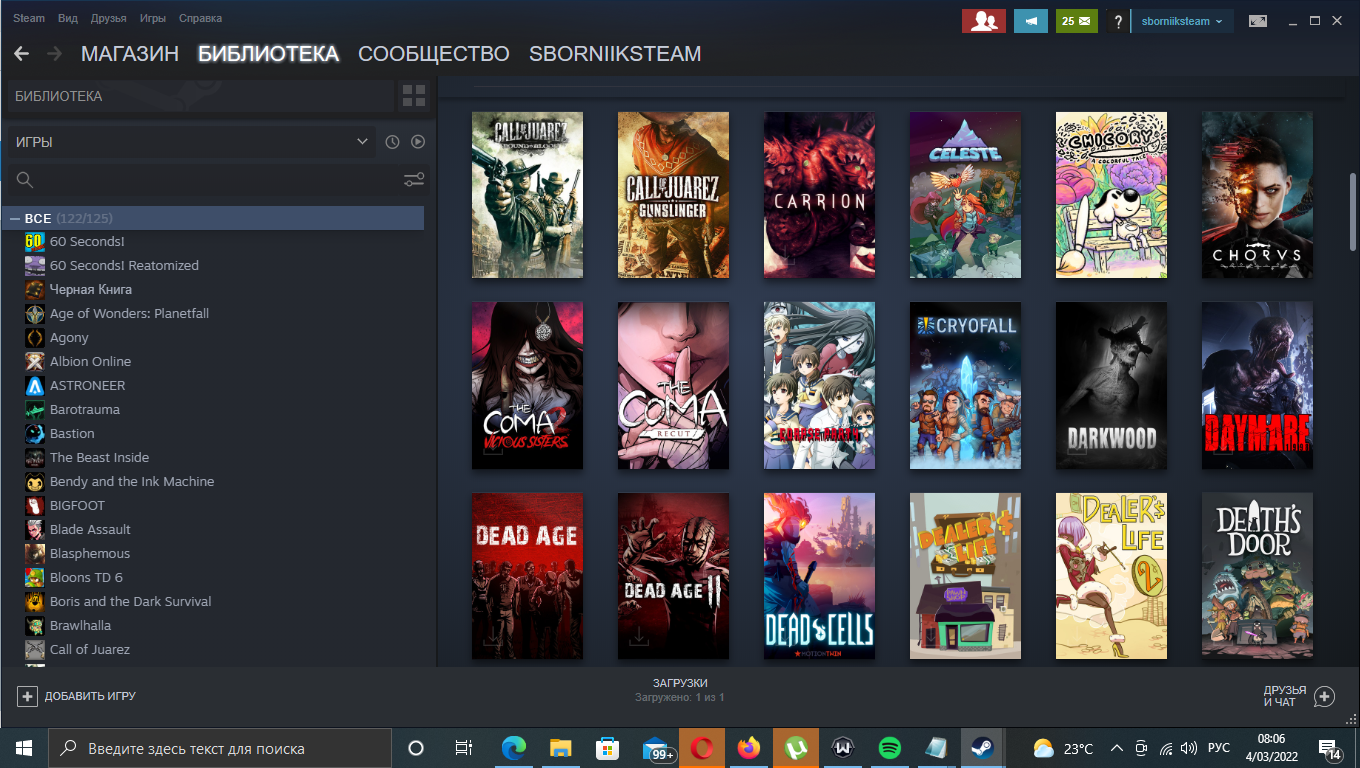Click the friends icon in top bar
Image resolution: width=1360 pixels, height=768 pixels.
983,21
